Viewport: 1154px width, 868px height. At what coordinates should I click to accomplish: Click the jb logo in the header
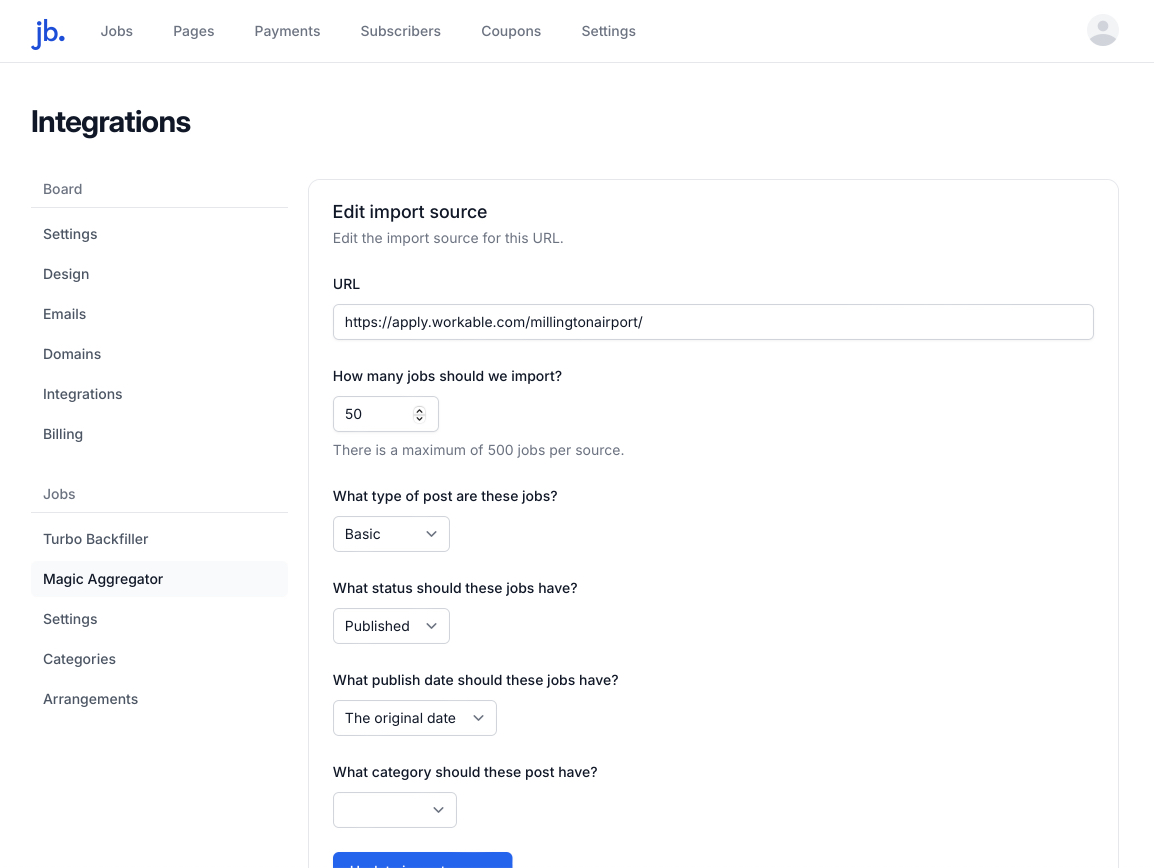[x=47, y=31]
